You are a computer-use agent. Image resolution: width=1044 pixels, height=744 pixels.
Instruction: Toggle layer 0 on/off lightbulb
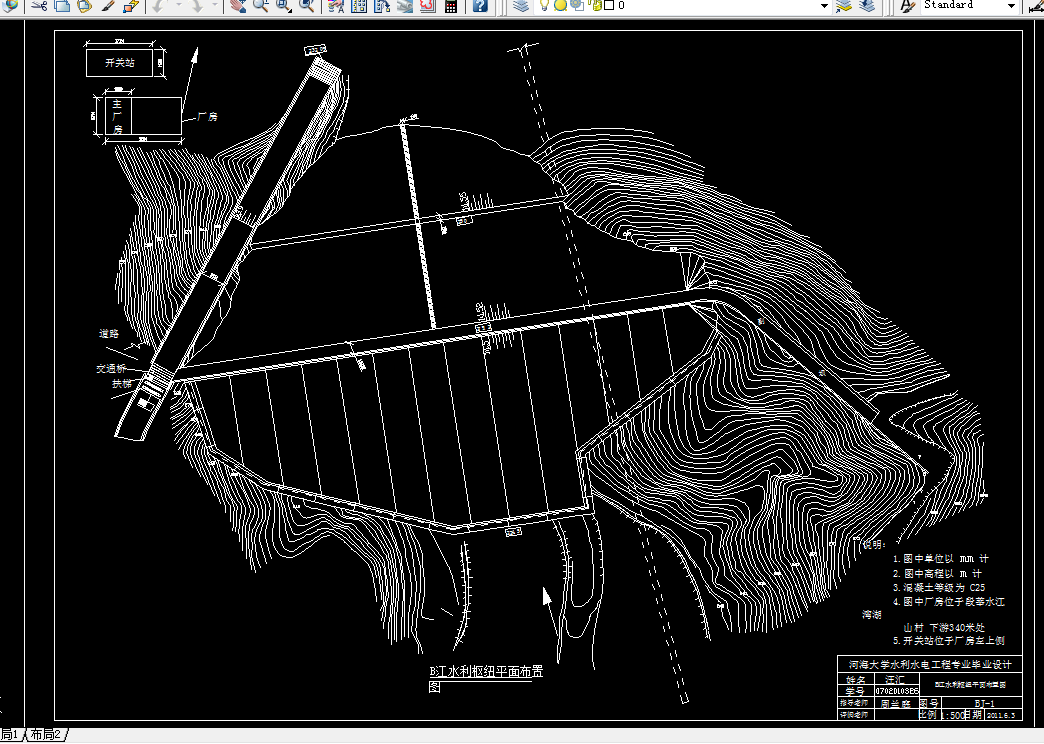click(x=544, y=5)
